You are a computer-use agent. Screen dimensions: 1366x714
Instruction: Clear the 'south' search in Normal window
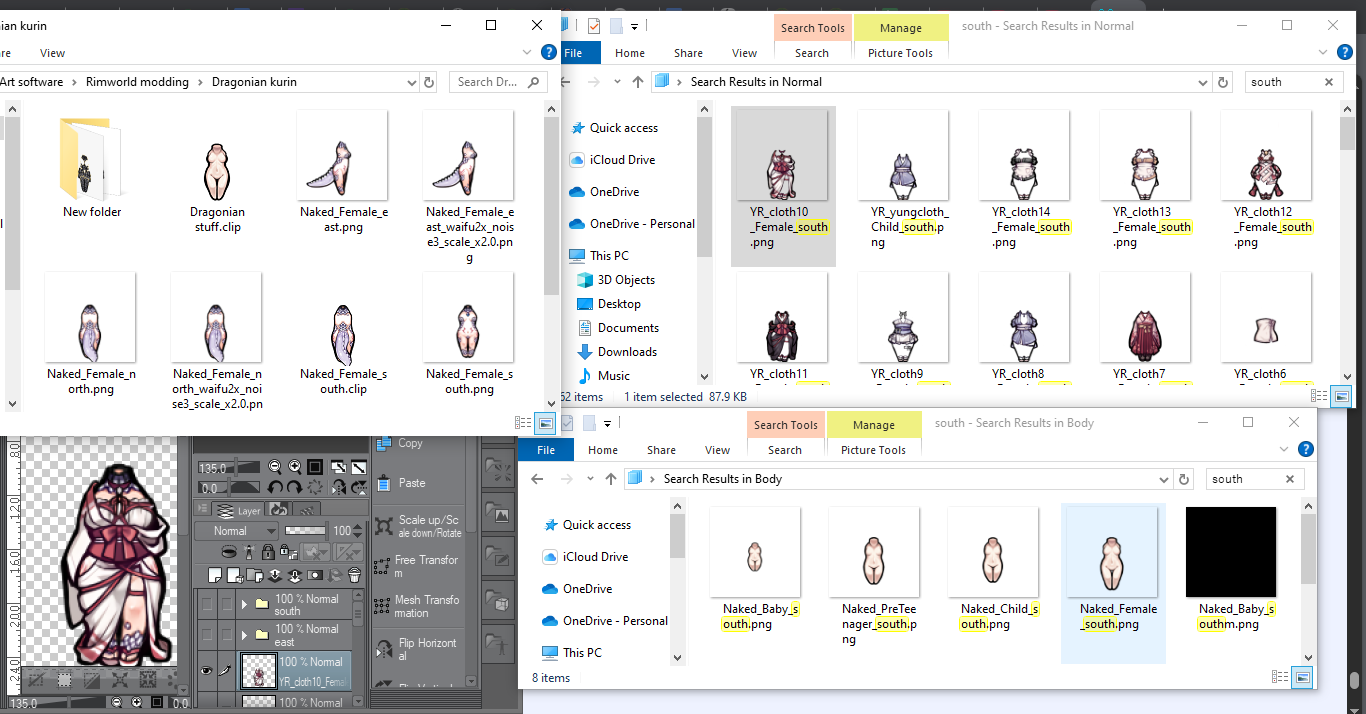1329,82
